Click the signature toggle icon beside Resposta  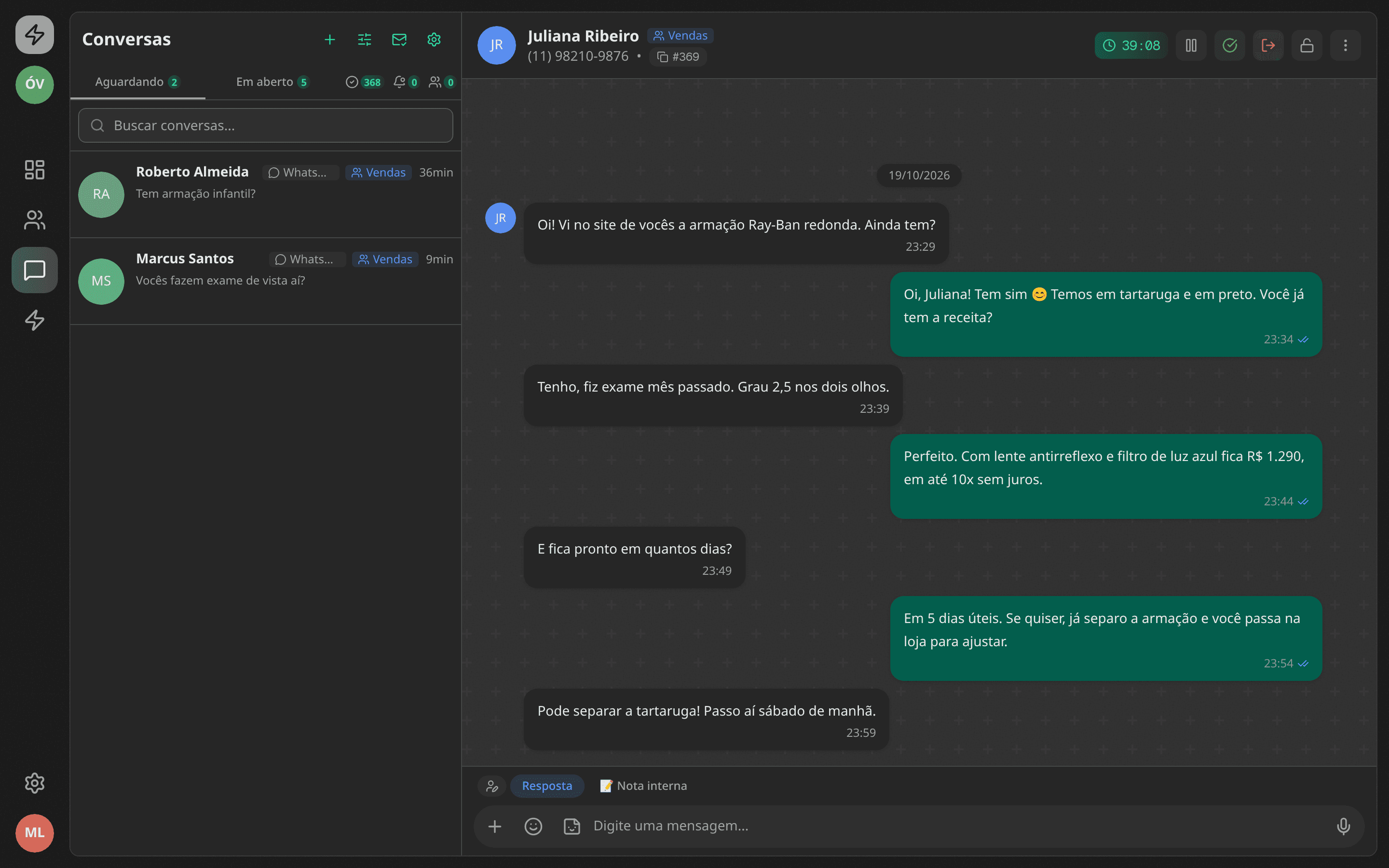coord(492,786)
